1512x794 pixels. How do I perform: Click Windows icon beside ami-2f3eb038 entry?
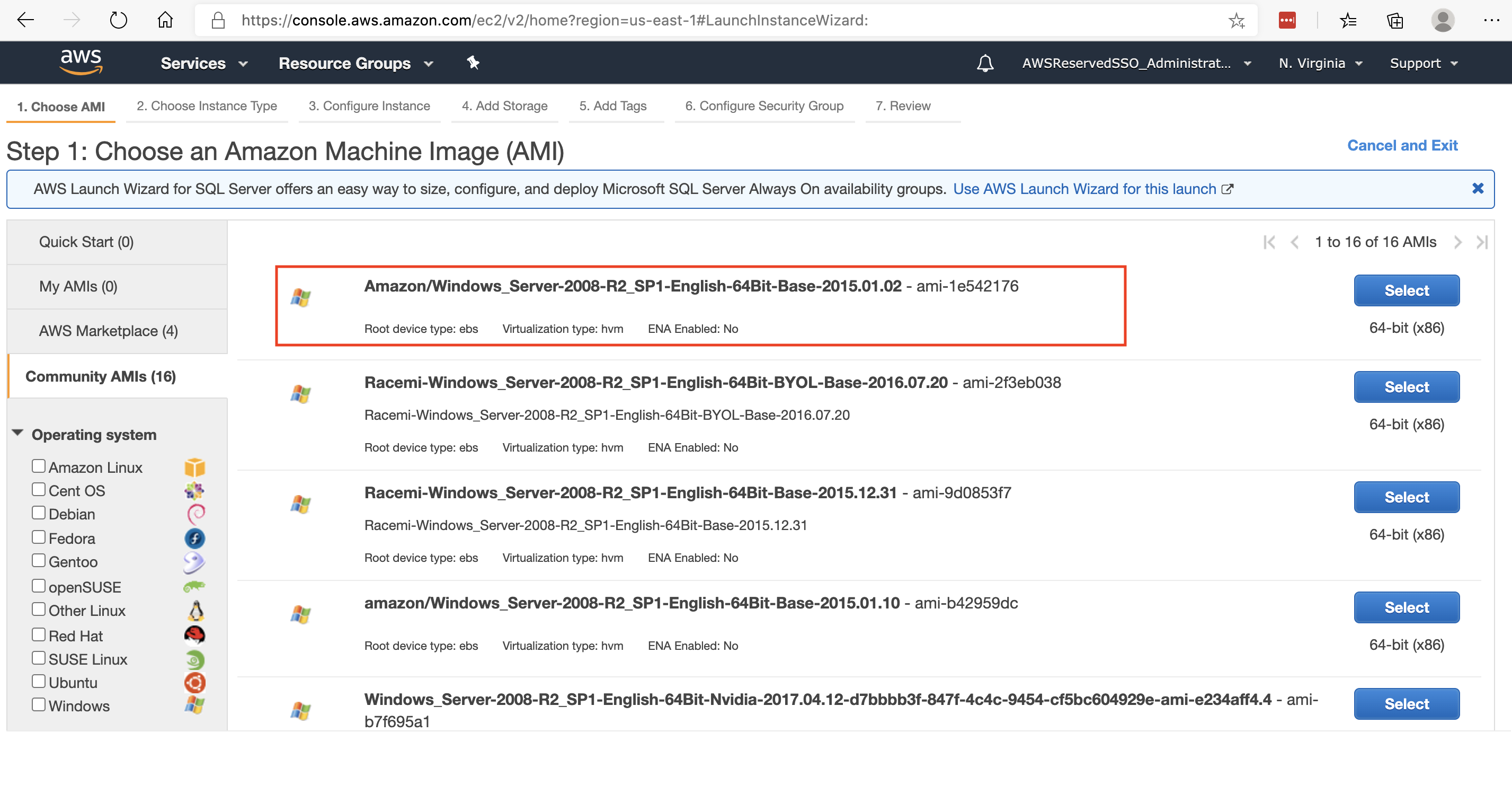300,394
